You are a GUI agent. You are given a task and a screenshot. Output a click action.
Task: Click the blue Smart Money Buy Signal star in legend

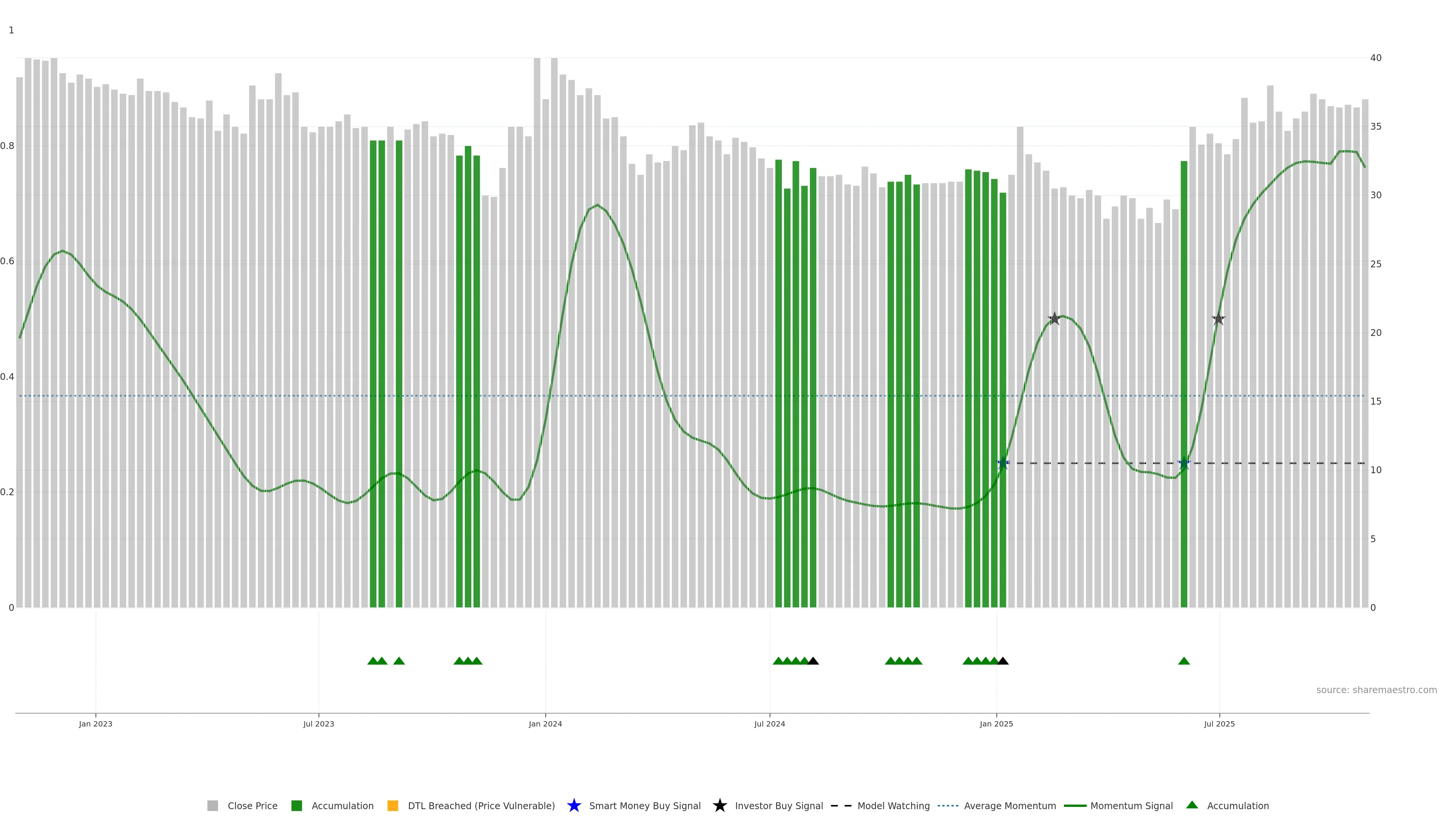[x=574, y=805]
